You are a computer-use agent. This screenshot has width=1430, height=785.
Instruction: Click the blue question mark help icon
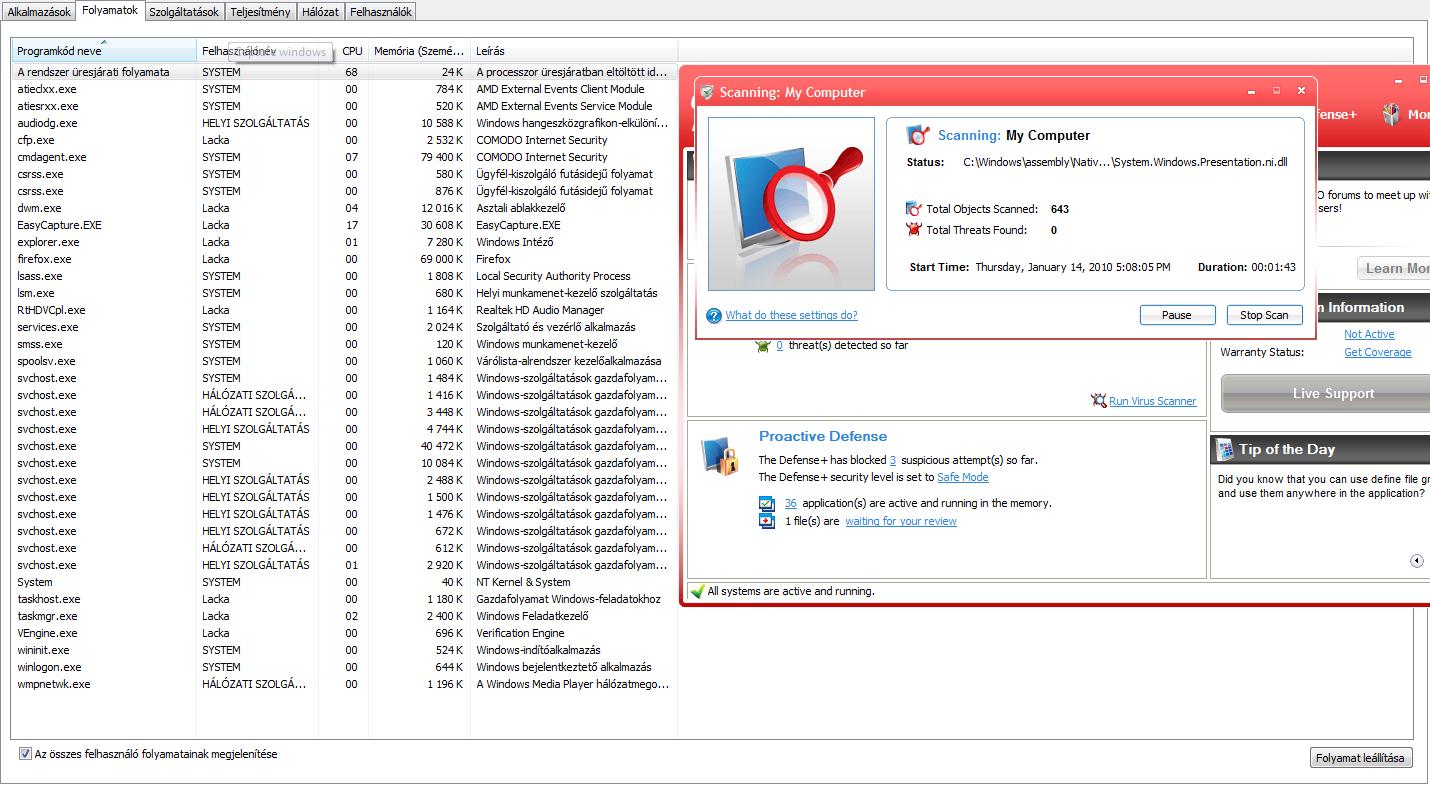click(x=714, y=316)
